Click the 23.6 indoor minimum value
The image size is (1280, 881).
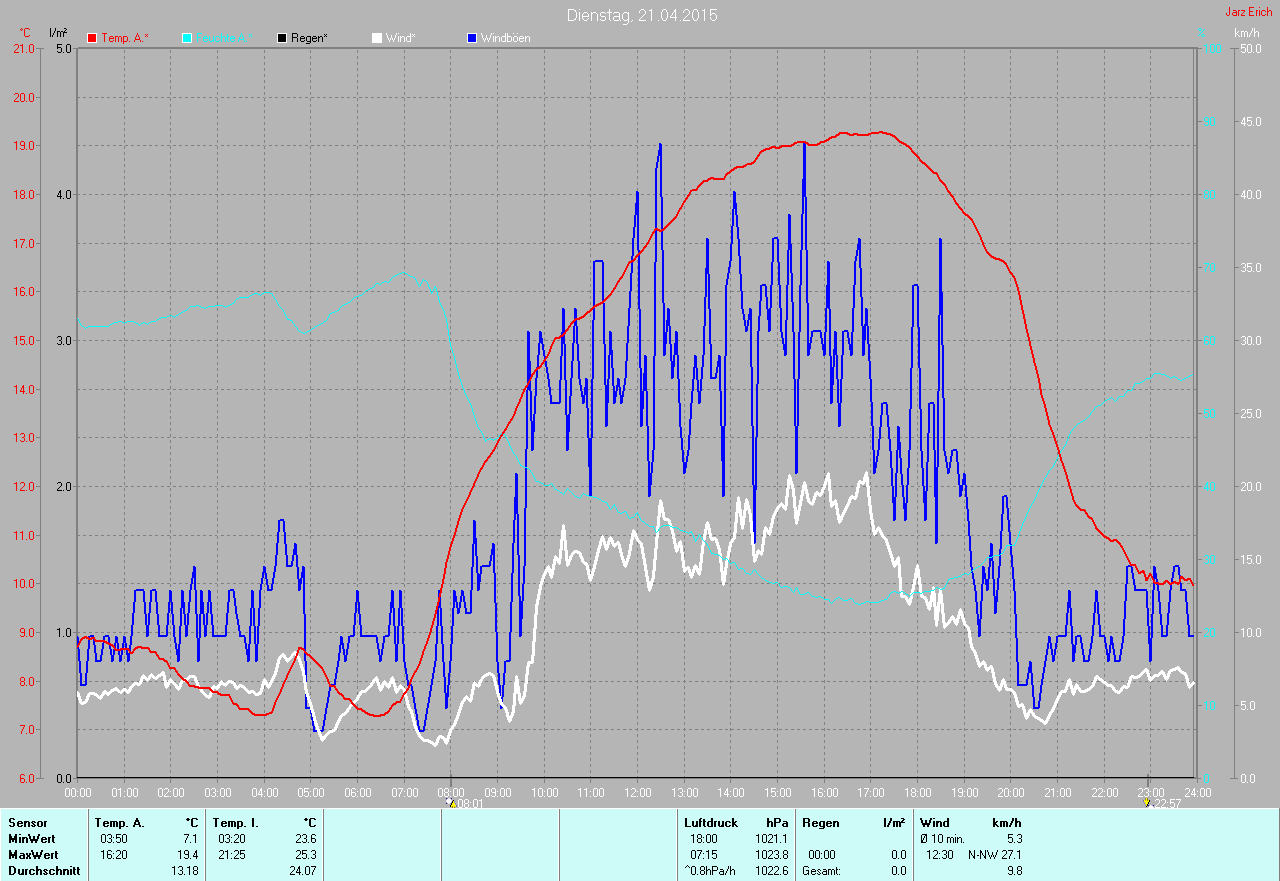click(304, 839)
